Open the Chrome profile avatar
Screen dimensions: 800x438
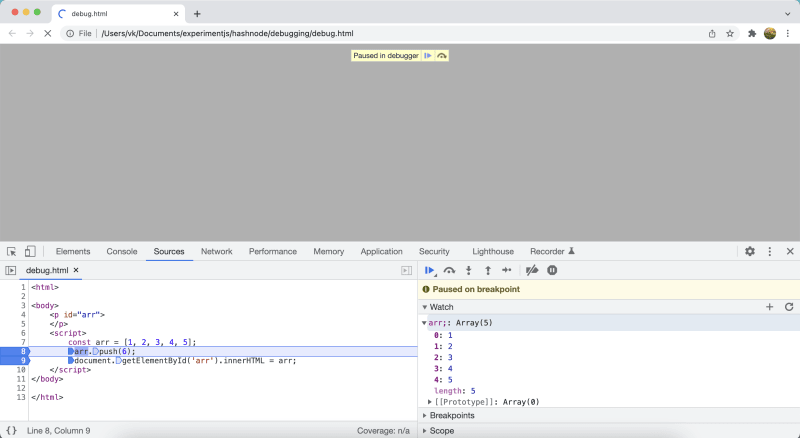point(770,34)
